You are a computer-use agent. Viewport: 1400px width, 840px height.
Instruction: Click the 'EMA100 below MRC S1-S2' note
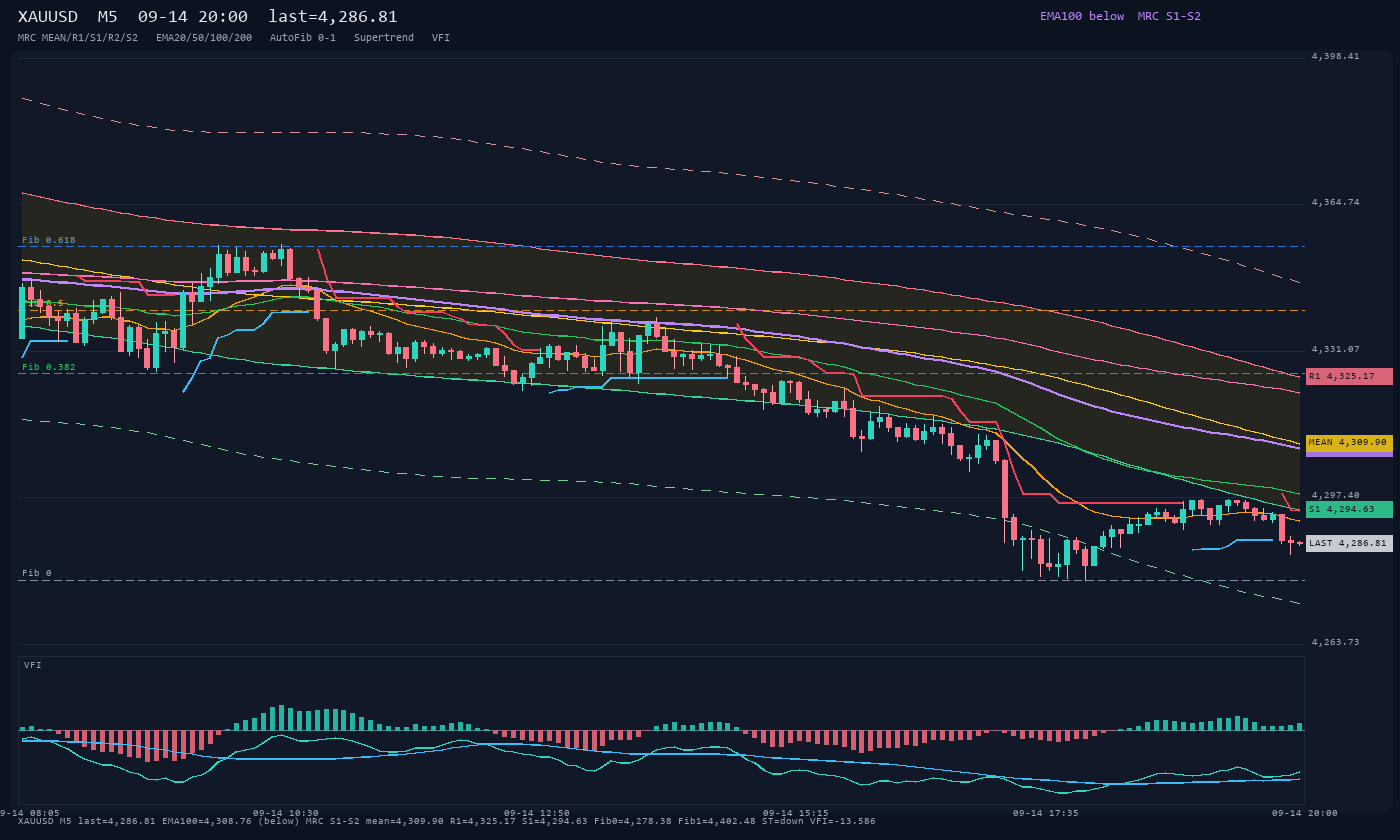click(1120, 16)
